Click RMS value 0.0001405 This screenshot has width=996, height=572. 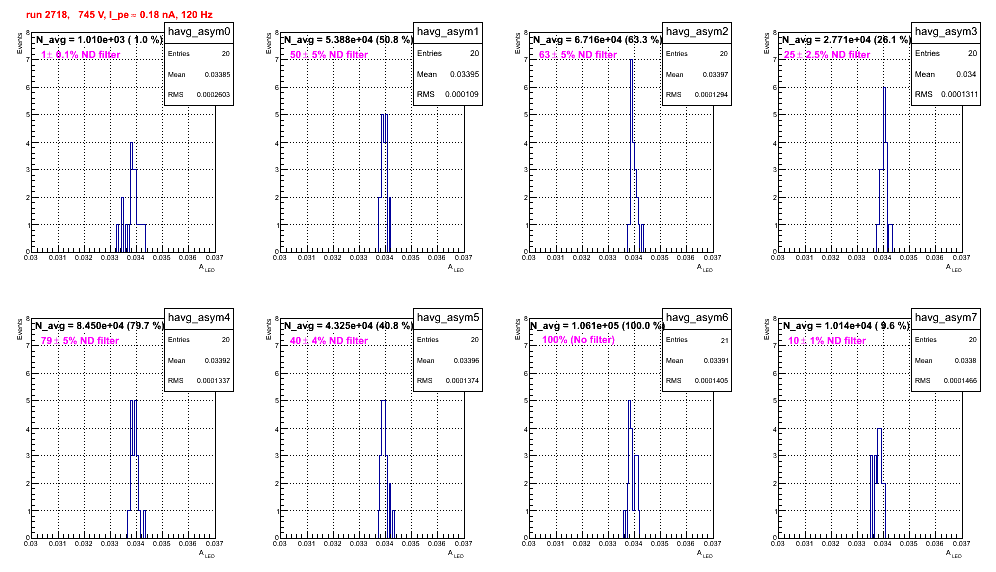point(711,381)
